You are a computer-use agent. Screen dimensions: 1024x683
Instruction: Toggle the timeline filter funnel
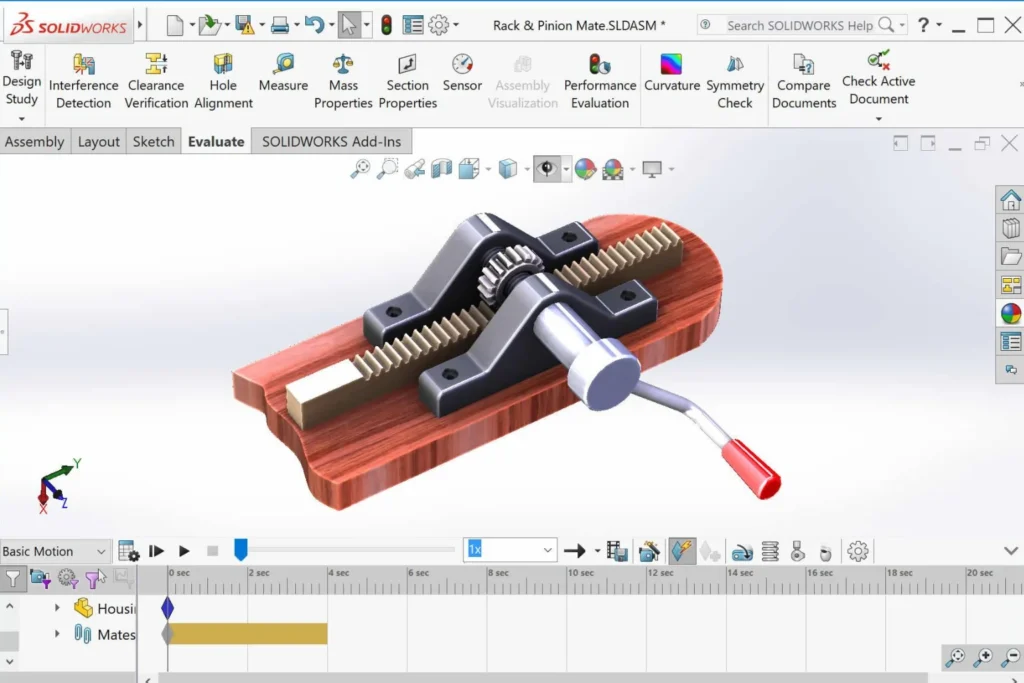[x=12, y=579]
